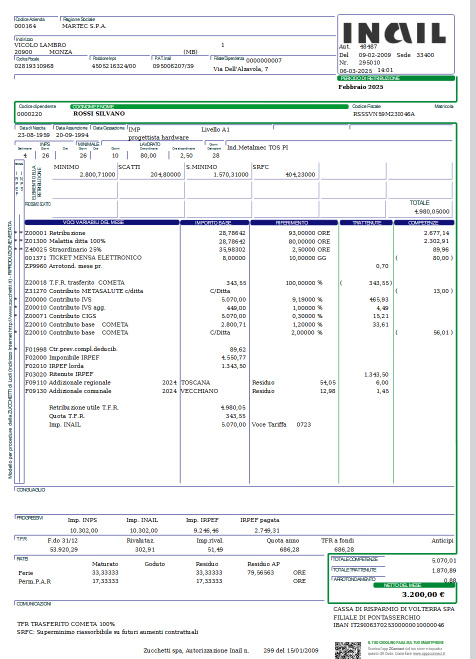Click bank name CASSA DI RISPARMIO DI VOLTERRA
Viewport: 476px width, 659px height.
tap(394, 609)
